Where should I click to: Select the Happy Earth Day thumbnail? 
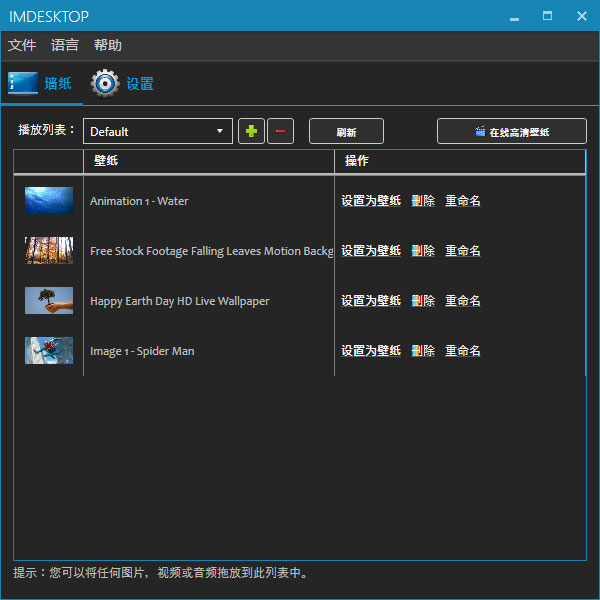[x=49, y=300]
